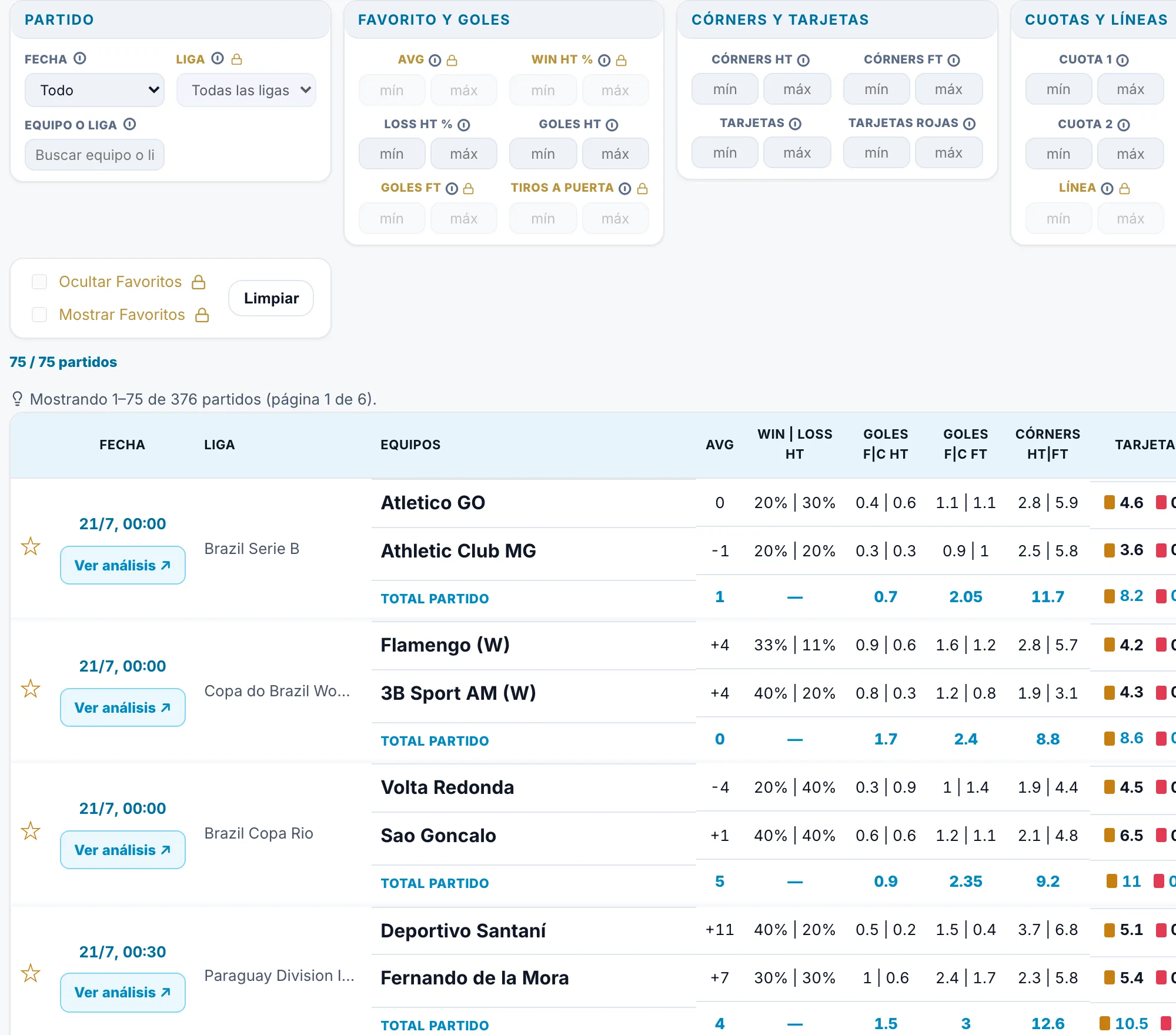The height and width of the screenshot is (1035, 1176).
Task: Click the AVG column header in table
Action: tap(720, 445)
